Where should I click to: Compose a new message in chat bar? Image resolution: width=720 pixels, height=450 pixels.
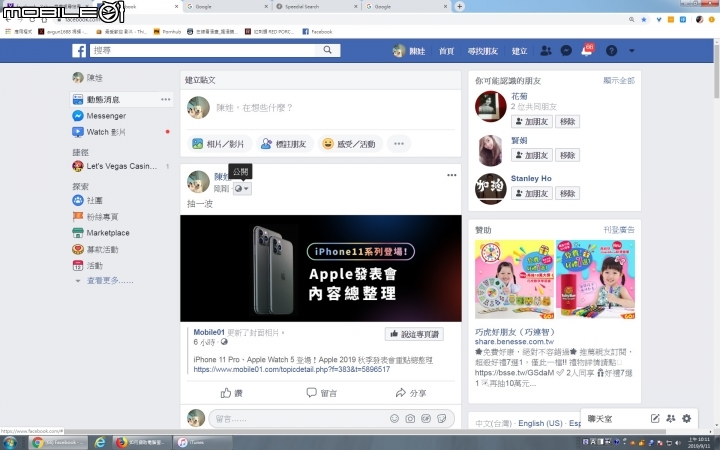[x=655, y=418]
